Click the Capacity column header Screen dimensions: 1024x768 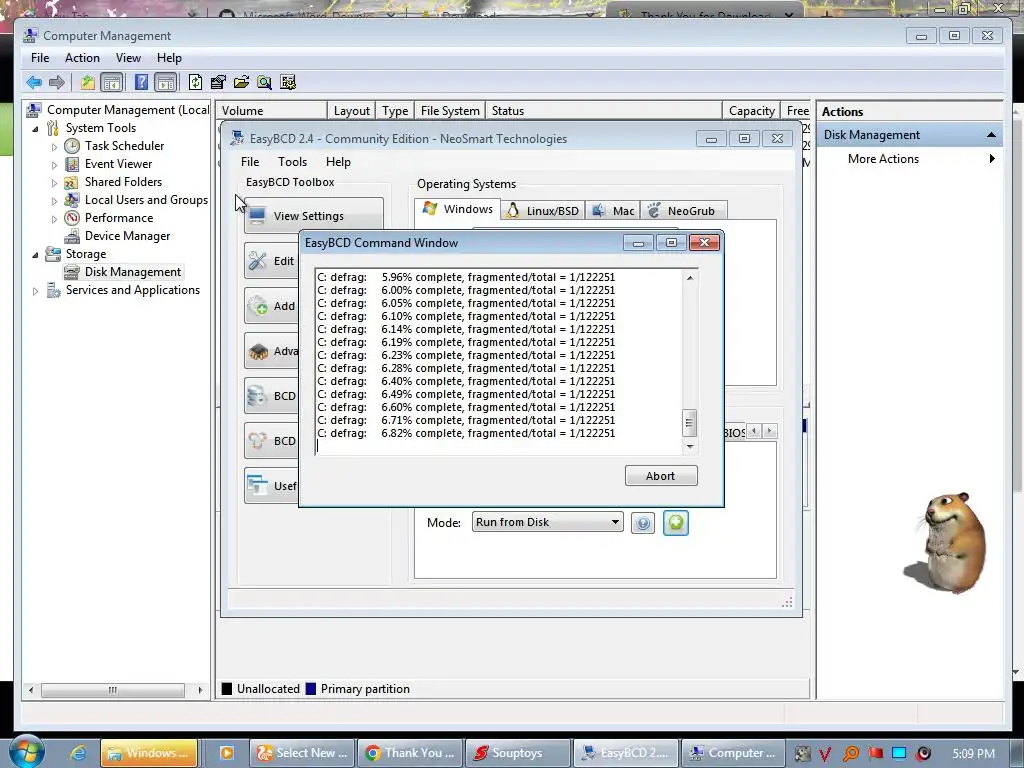[x=752, y=110]
